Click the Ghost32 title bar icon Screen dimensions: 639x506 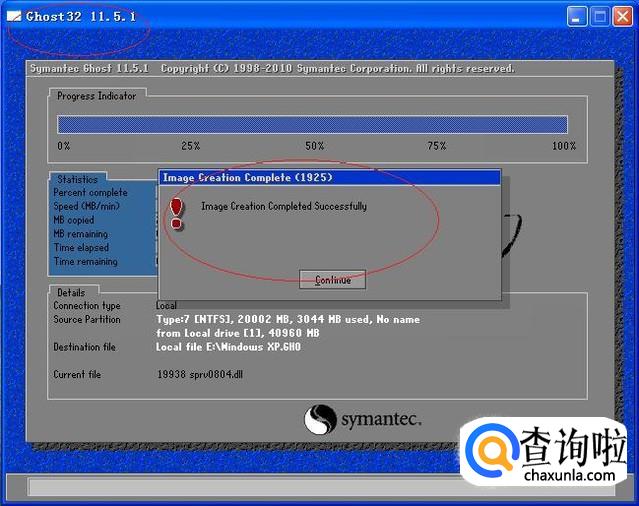click(14, 16)
